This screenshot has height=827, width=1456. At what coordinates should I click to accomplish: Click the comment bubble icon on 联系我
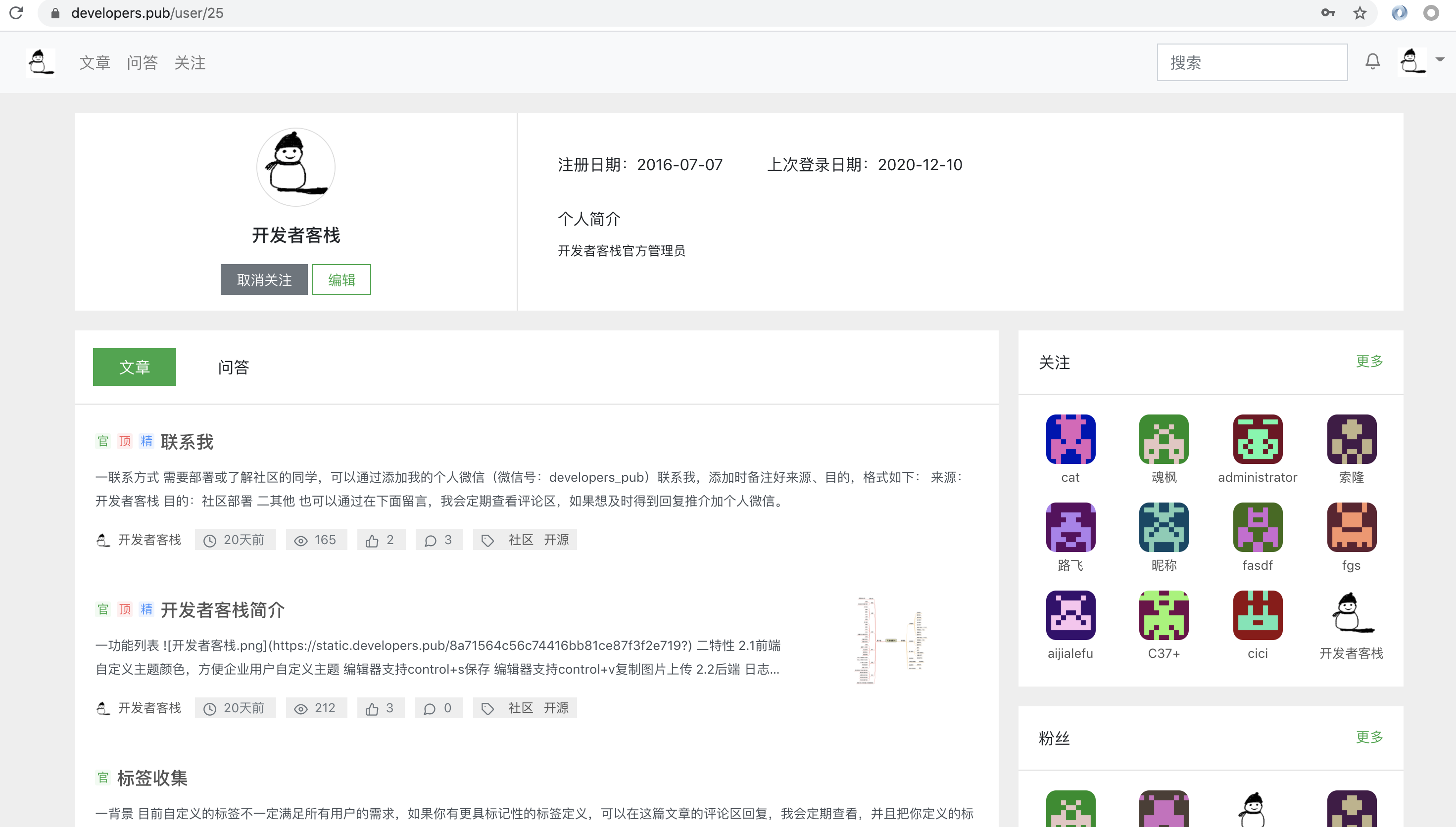(x=430, y=540)
